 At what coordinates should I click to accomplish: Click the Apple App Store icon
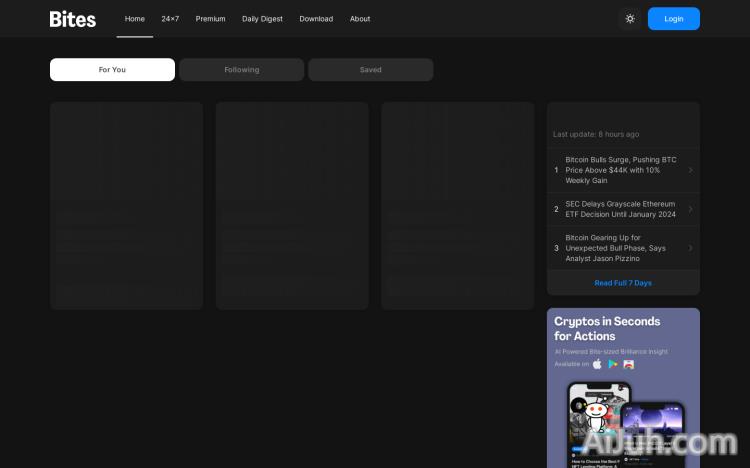[598, 364]
